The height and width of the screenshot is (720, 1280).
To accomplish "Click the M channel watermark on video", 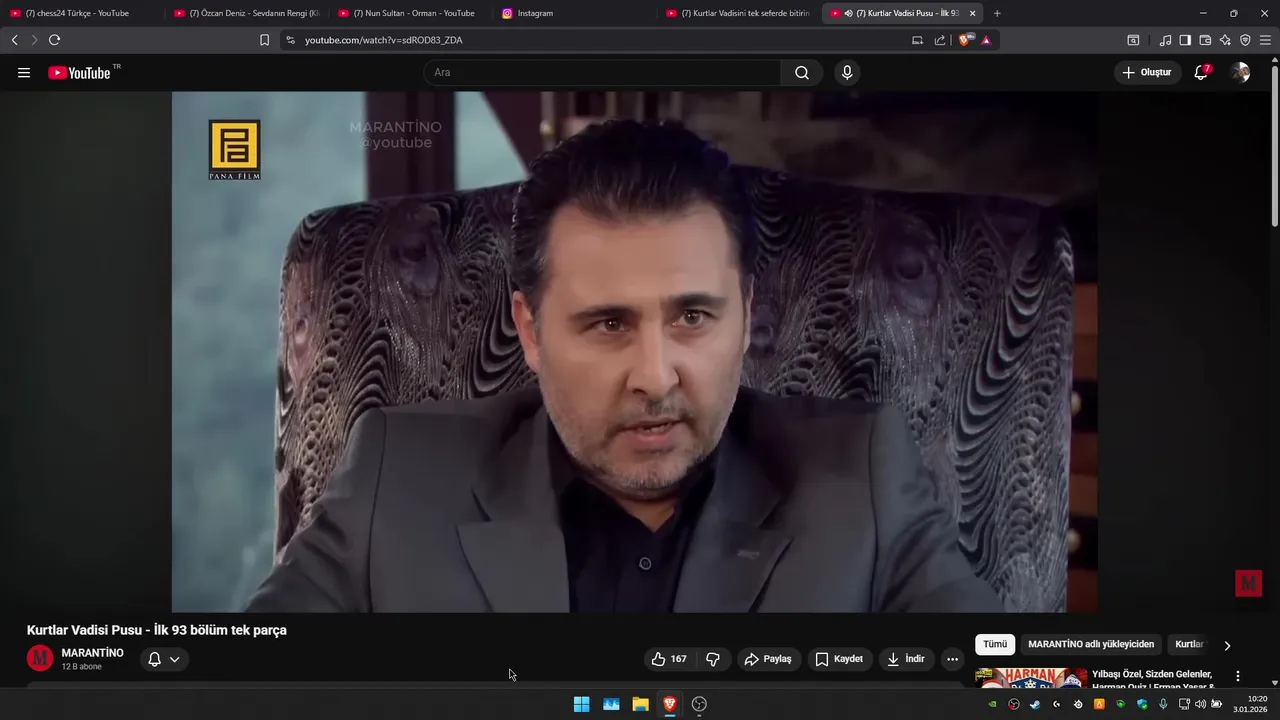I will [x=1248, y=583].
